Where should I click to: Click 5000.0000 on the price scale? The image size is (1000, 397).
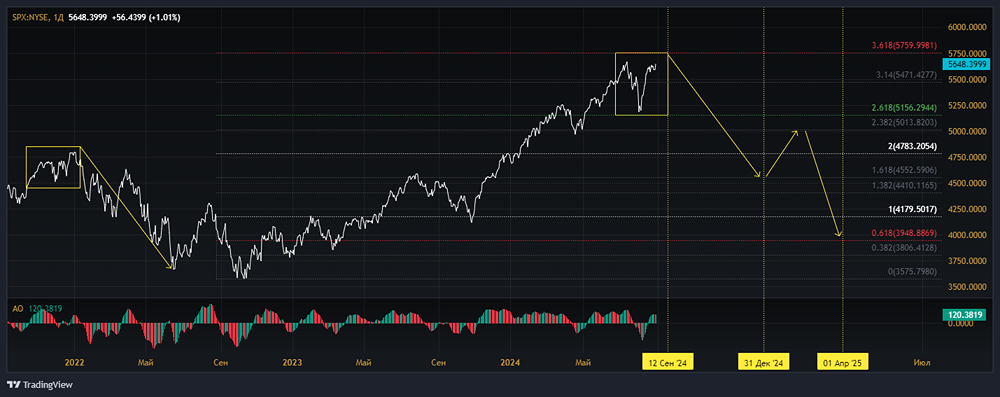(967, 131)
